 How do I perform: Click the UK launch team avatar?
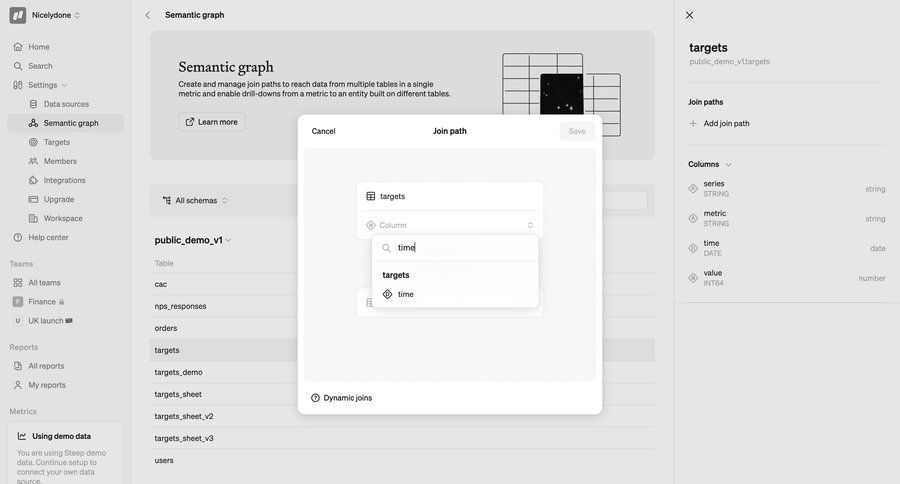(x=18, y=320)
